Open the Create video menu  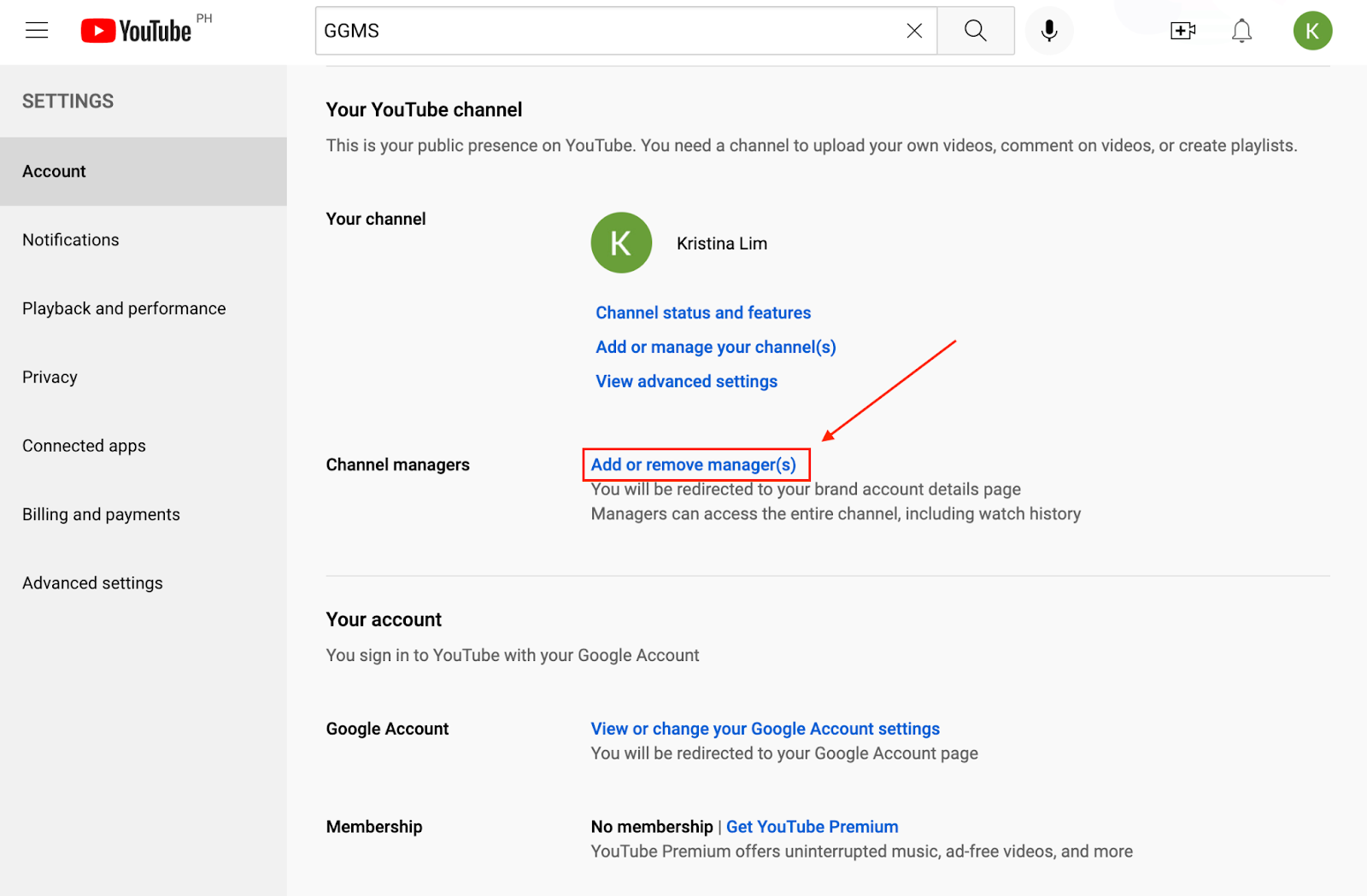[x=1183, y=31]
